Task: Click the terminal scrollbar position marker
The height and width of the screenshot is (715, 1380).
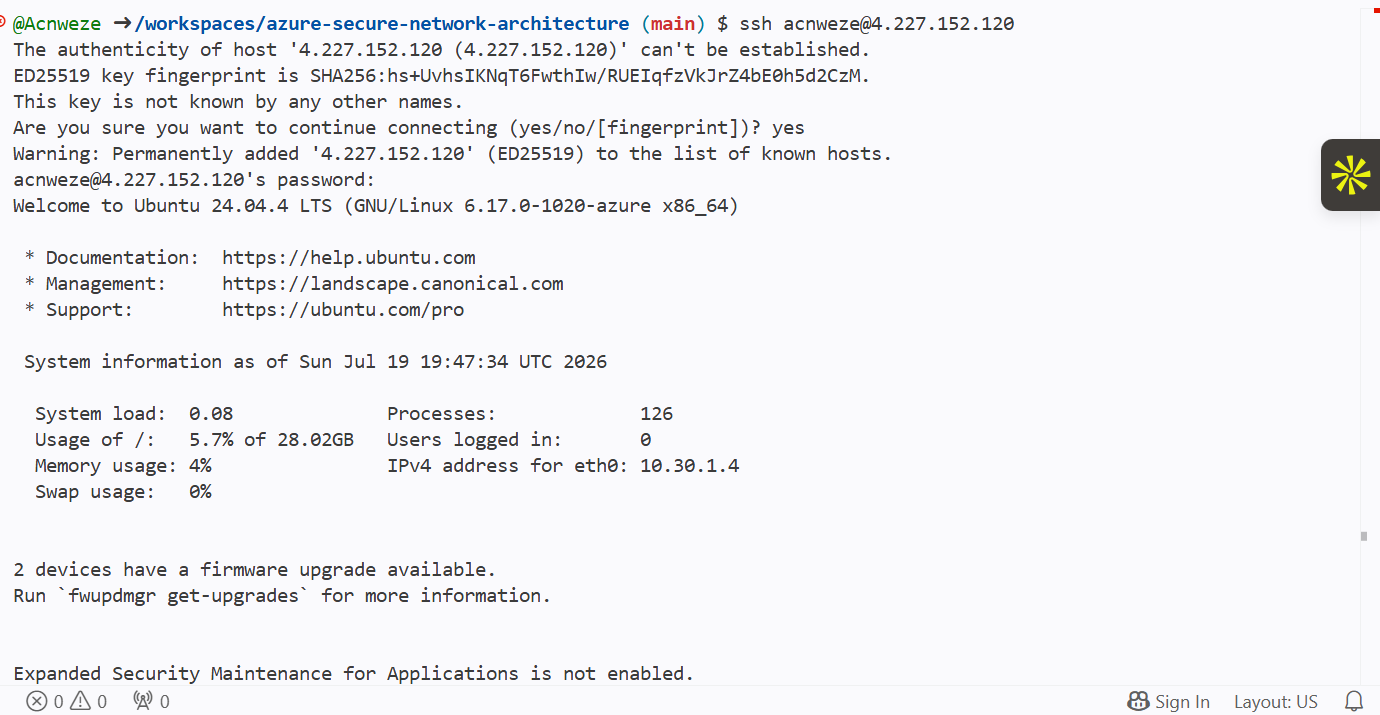Action: click(x=1364, y=536)
